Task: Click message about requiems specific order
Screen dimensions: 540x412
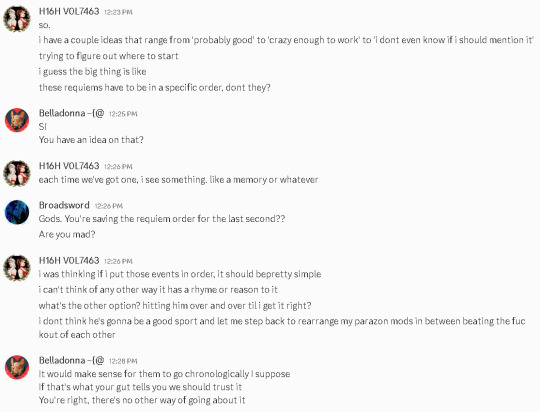Action: tap(155, 87)
